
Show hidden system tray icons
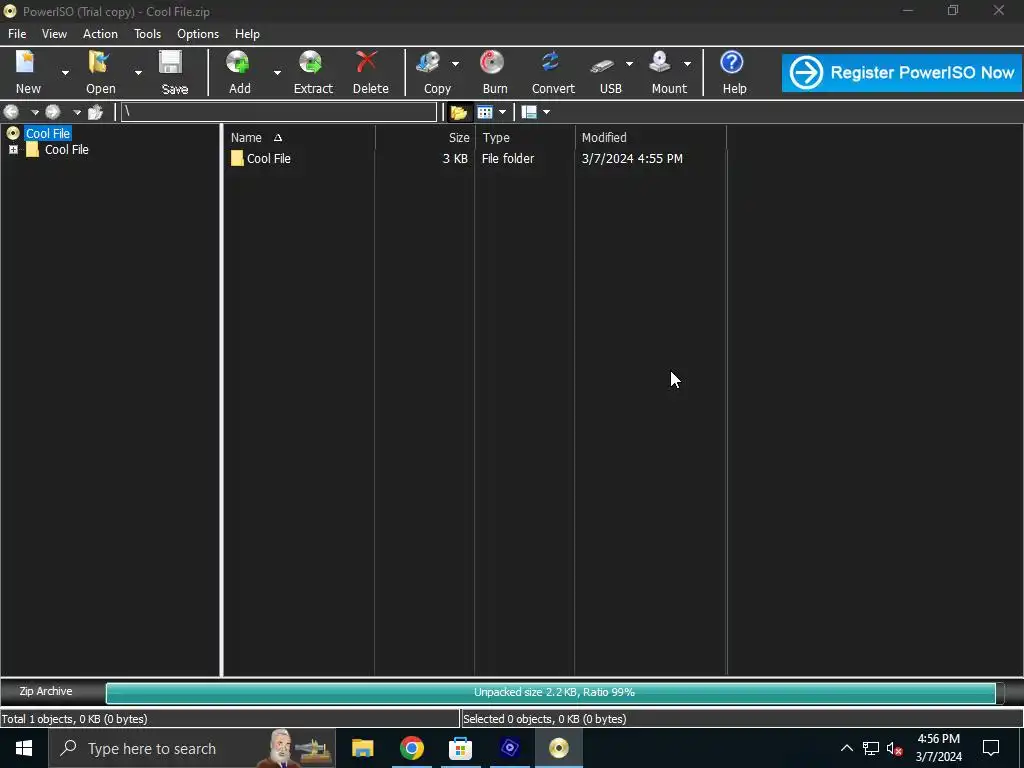[x=846, y=748]
